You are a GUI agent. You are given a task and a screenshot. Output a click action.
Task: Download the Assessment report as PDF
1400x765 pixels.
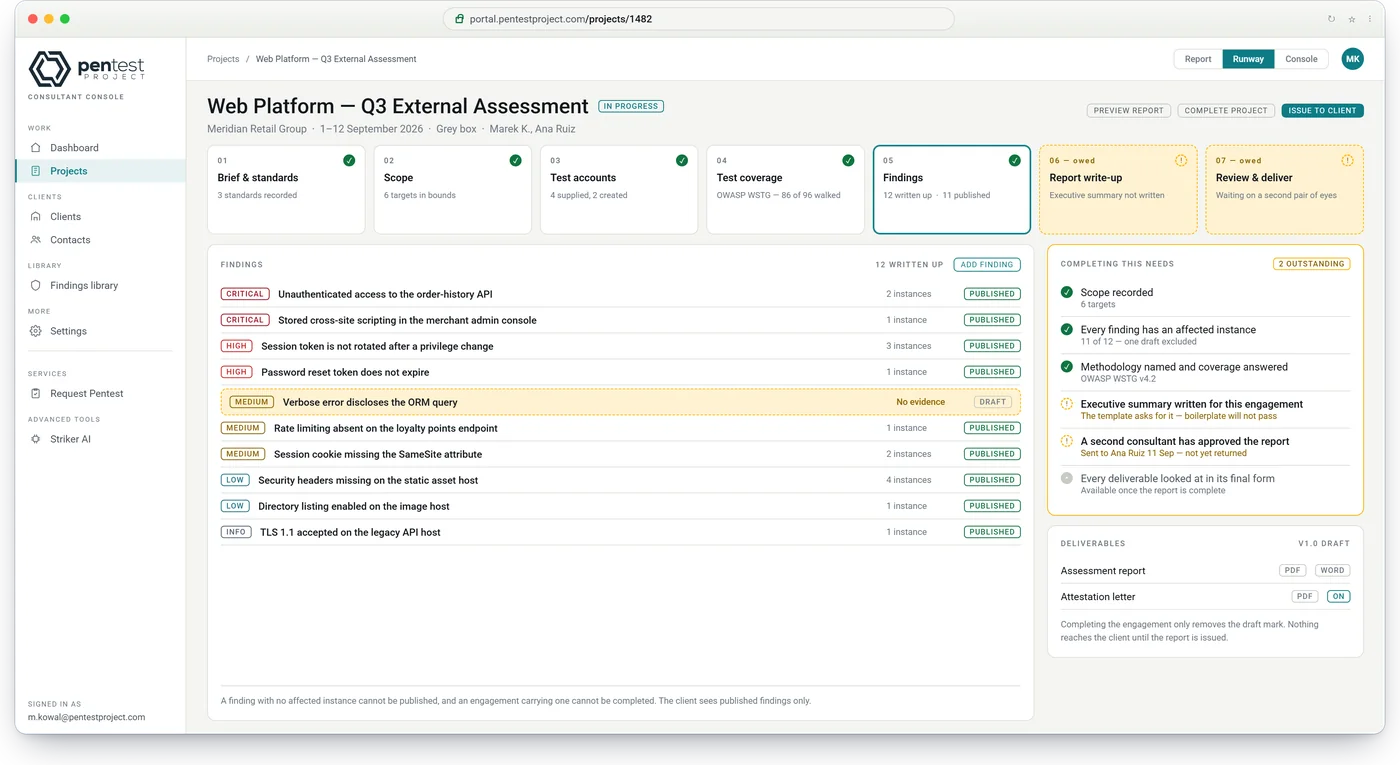(1293, 570)
